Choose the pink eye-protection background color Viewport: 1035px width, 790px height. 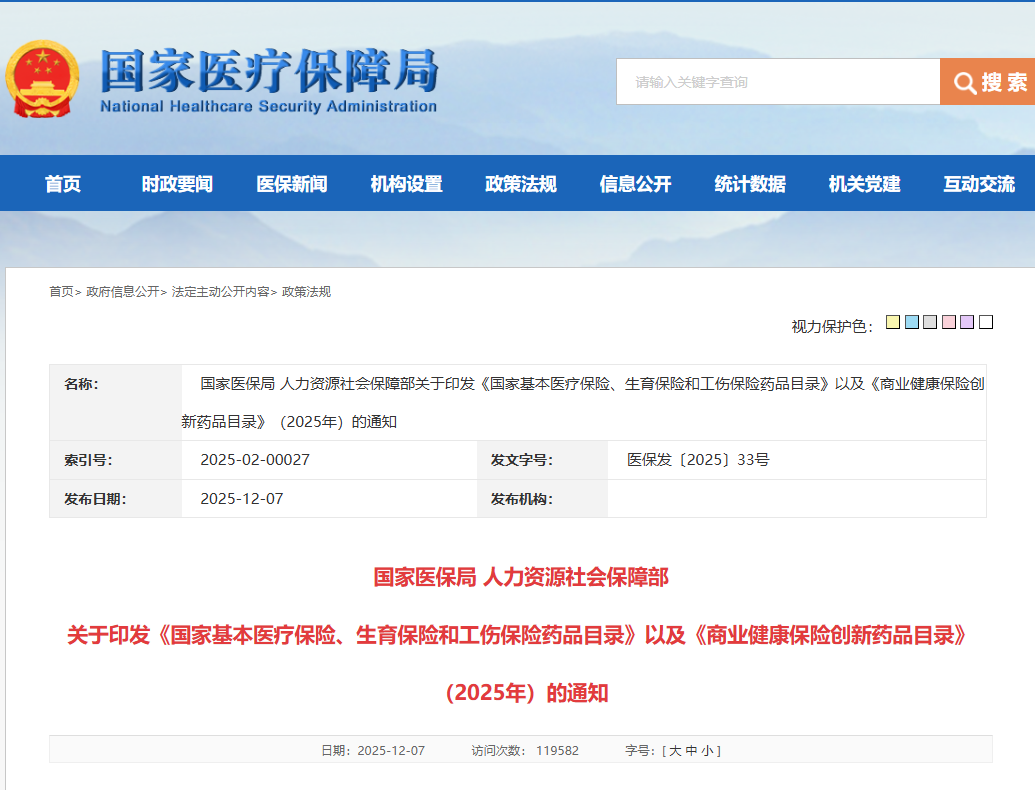(949, 322)
